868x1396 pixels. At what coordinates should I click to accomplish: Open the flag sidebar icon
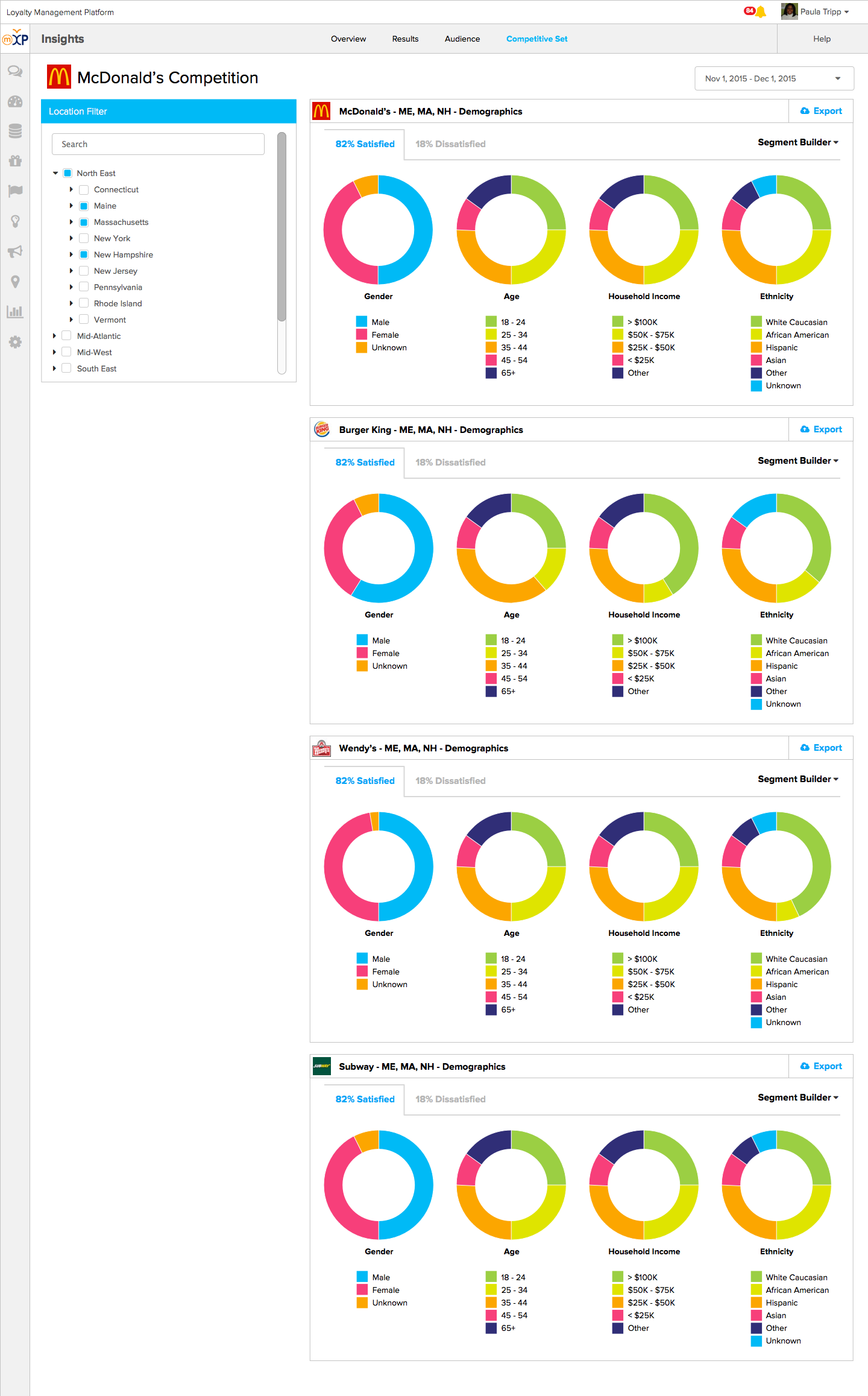click(15, 191)
